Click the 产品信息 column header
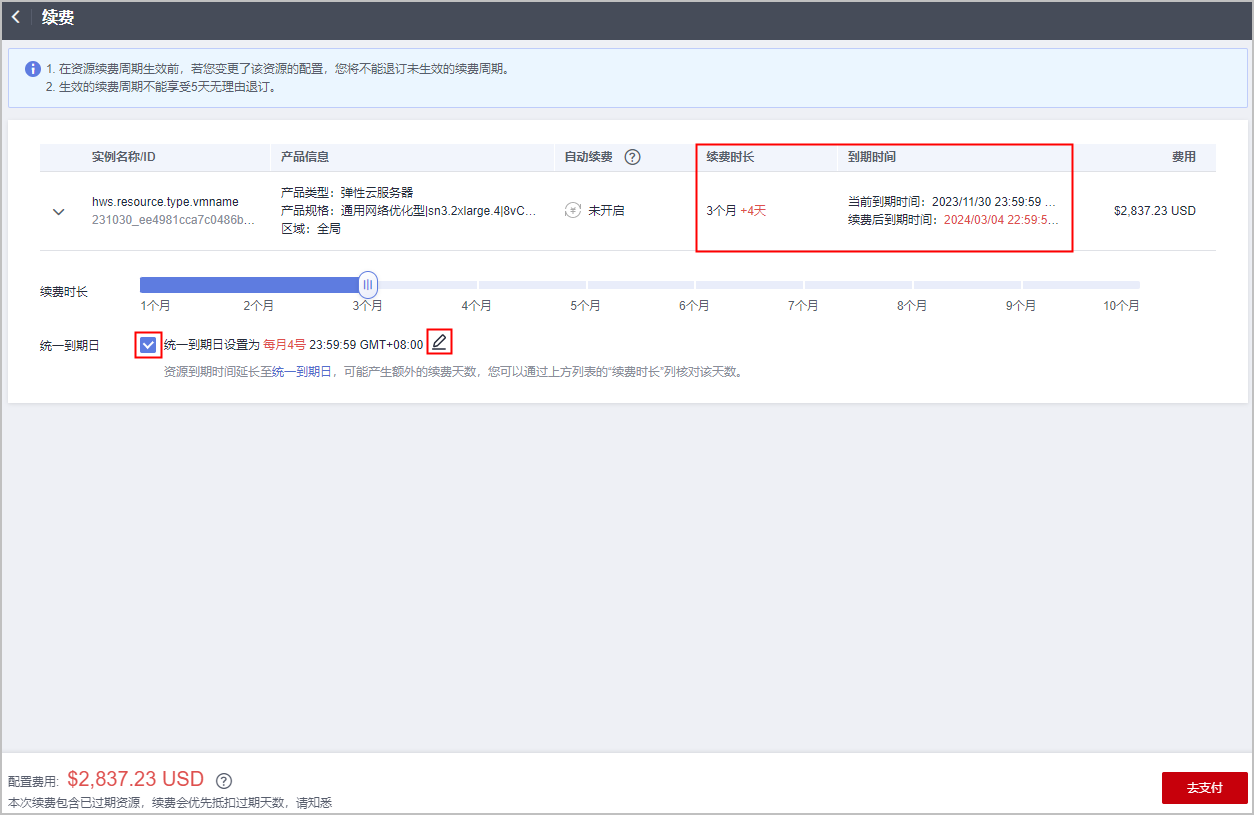Screen dimensions: 1254x815 305,157
